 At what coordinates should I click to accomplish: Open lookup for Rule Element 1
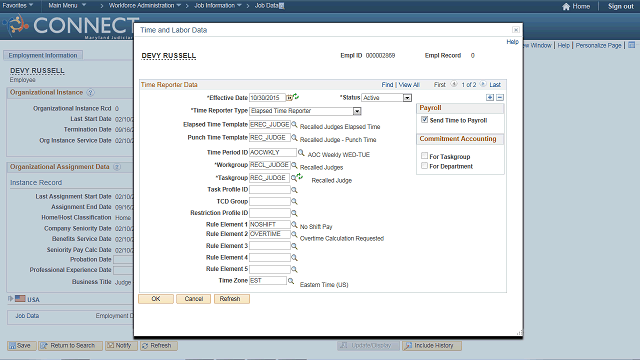294,224
